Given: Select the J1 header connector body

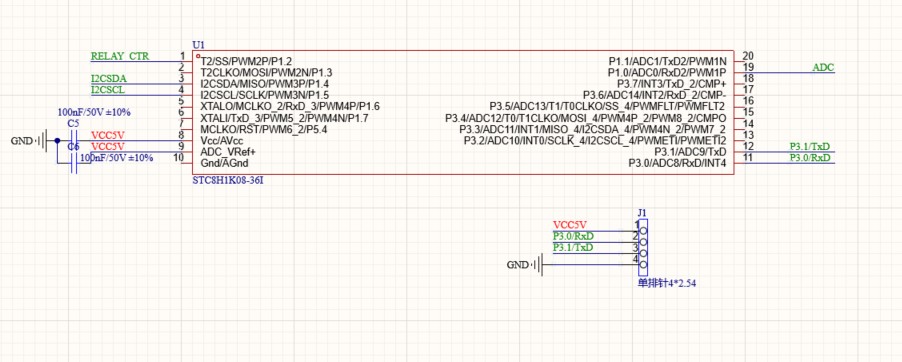Looking at the screenshot, I should pyautogui.click(x=643, y=247).
